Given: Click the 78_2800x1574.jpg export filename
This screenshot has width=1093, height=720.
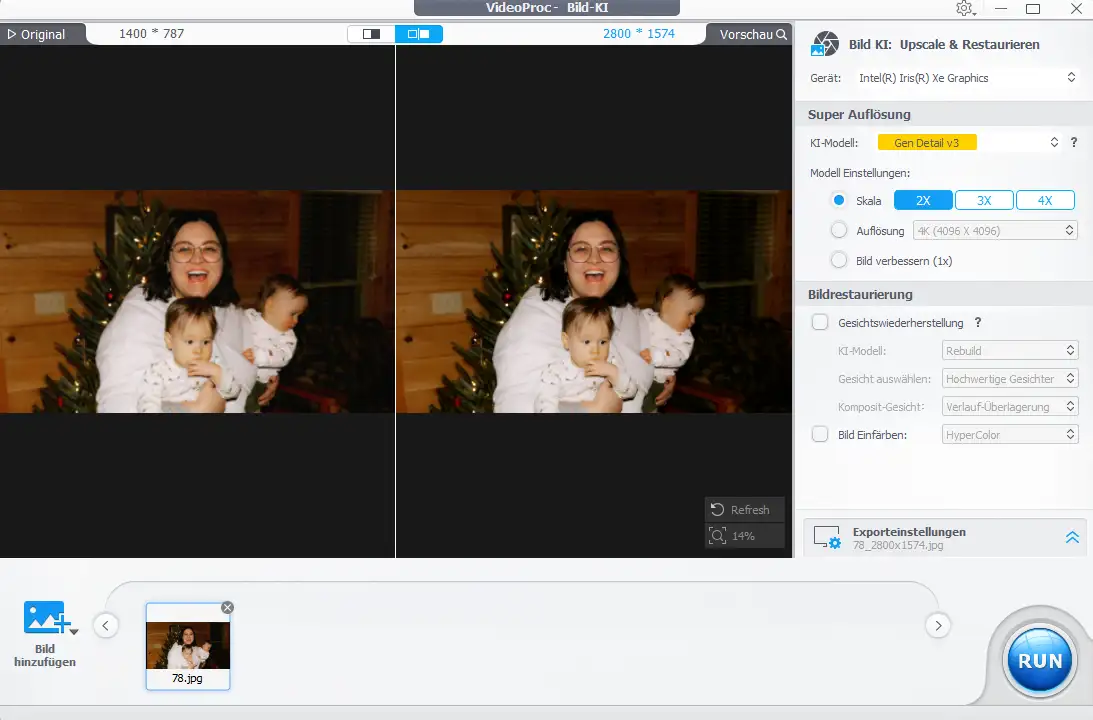Looking at the screenshot, I should [898, 545].
